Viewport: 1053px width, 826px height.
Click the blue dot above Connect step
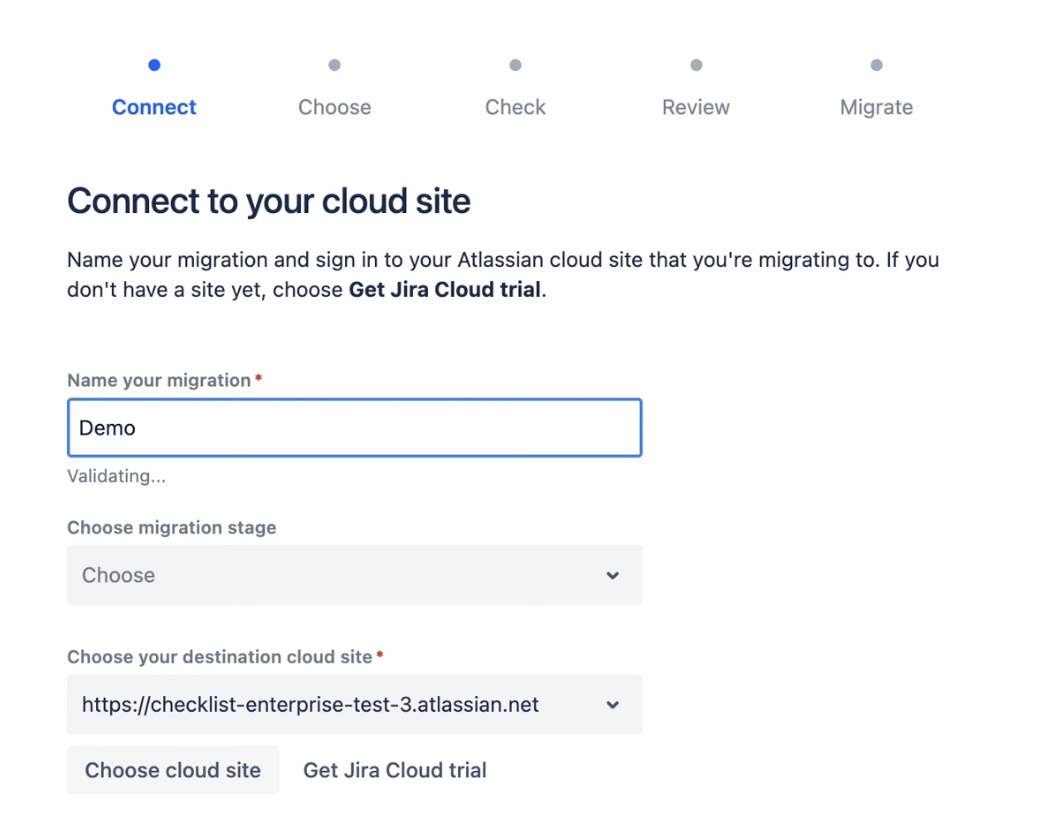pyautogui.click(x=154, y=65)
